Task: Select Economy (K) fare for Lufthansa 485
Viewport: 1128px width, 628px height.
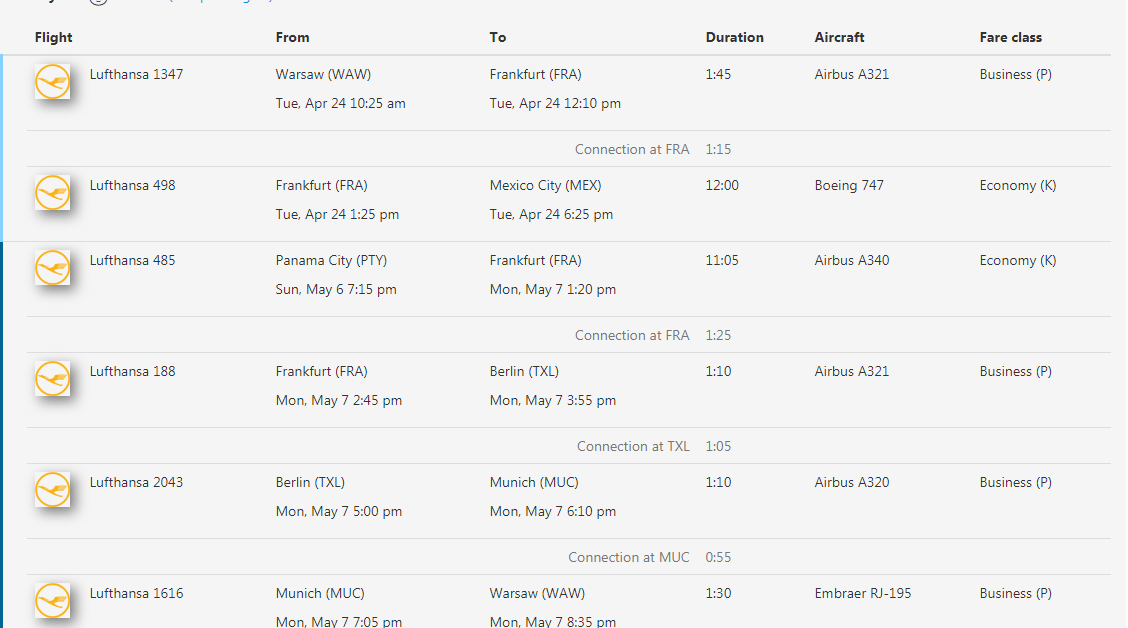Action: (x=1017, y=260)
